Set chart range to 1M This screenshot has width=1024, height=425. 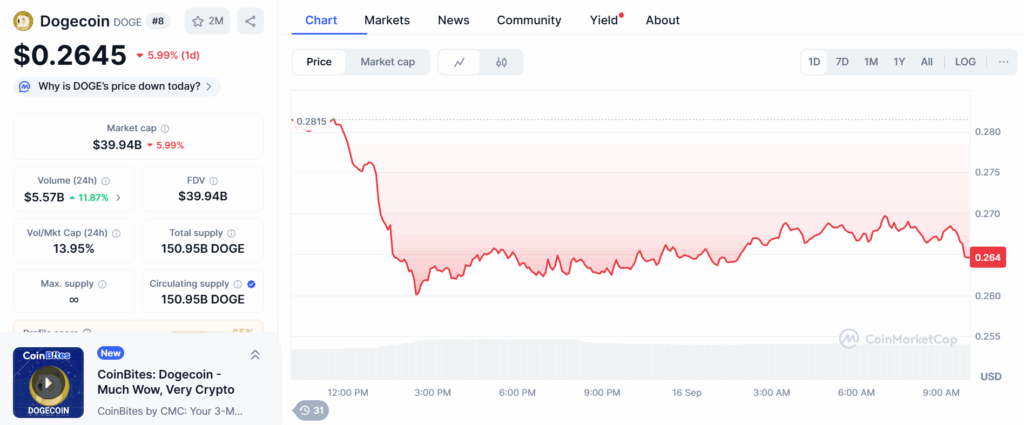(x=871, y=62)
